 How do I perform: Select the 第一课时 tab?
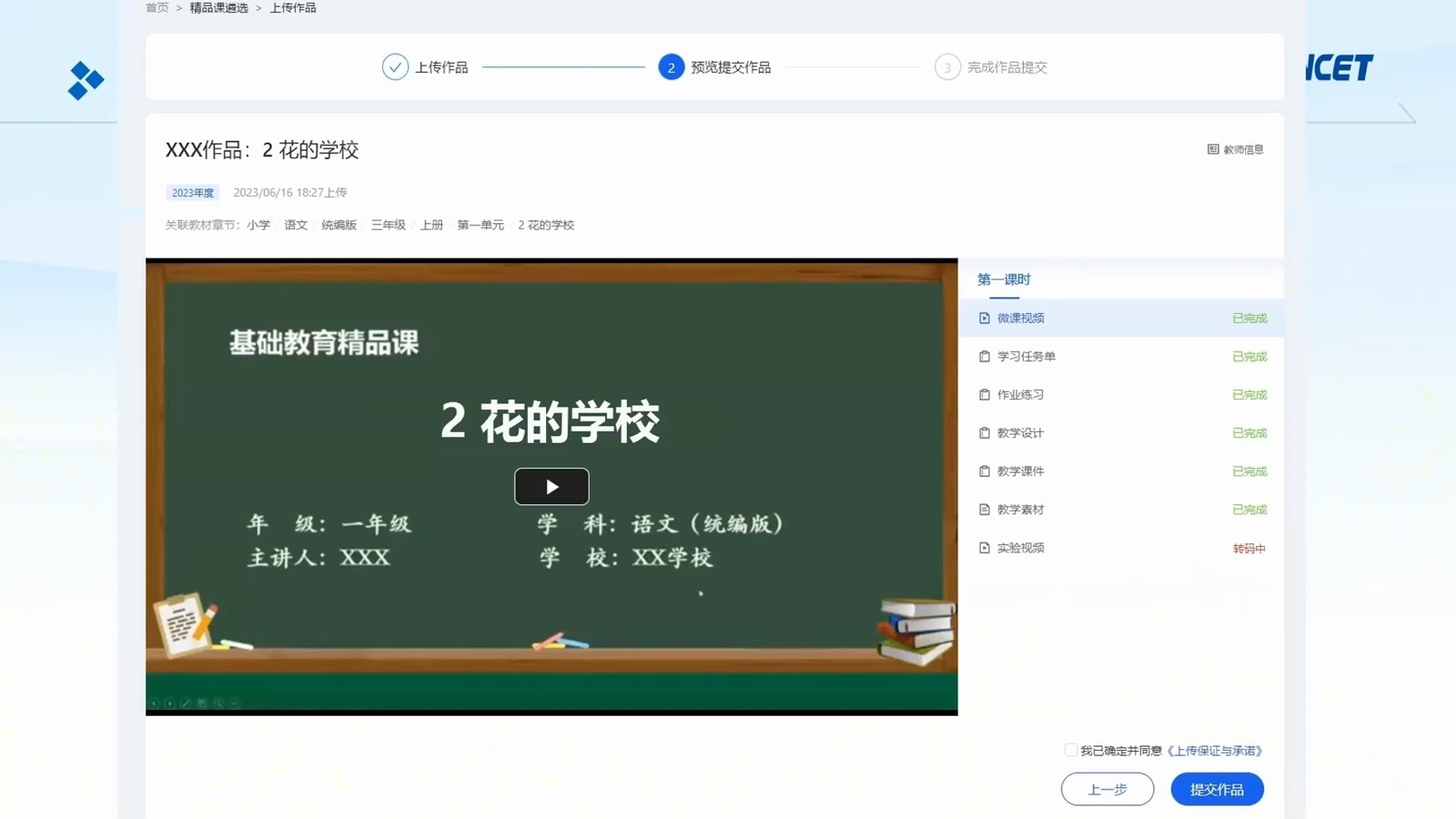coord(1004,279)
